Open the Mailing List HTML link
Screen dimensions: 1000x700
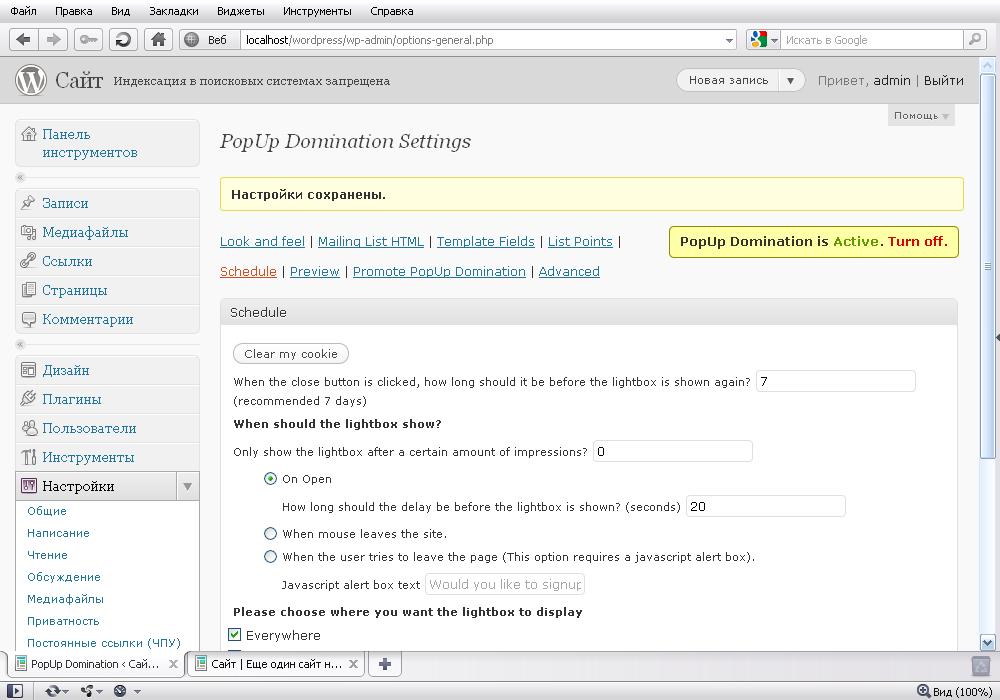tap(371, 242)
